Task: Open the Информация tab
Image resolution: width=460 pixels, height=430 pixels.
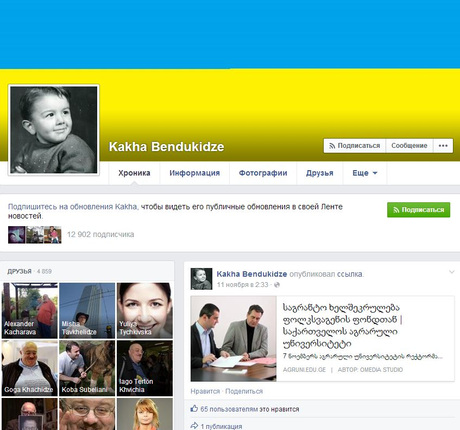Action: tap(195, 173)
